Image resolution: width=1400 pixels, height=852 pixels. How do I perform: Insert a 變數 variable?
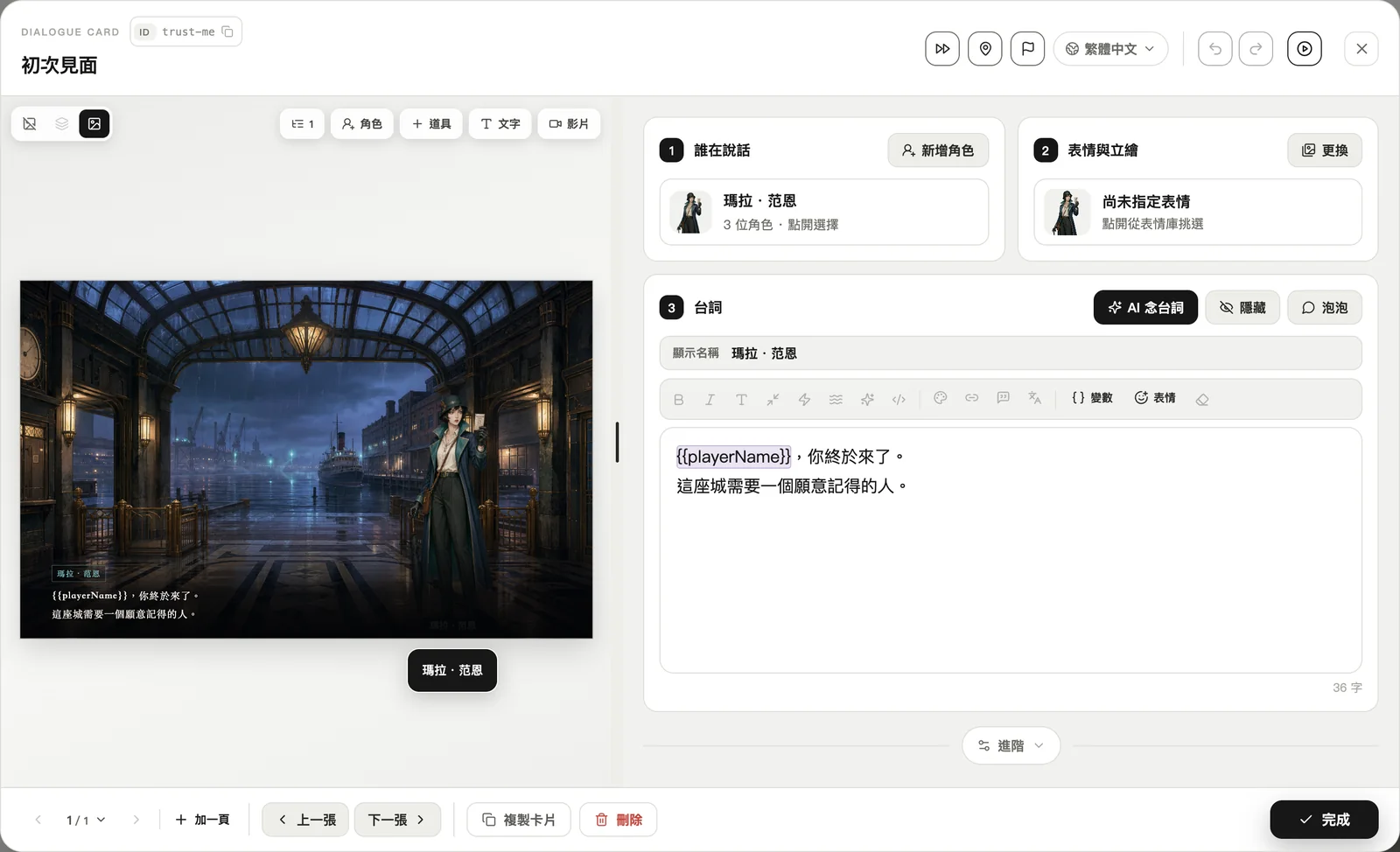pos(1092,398)
